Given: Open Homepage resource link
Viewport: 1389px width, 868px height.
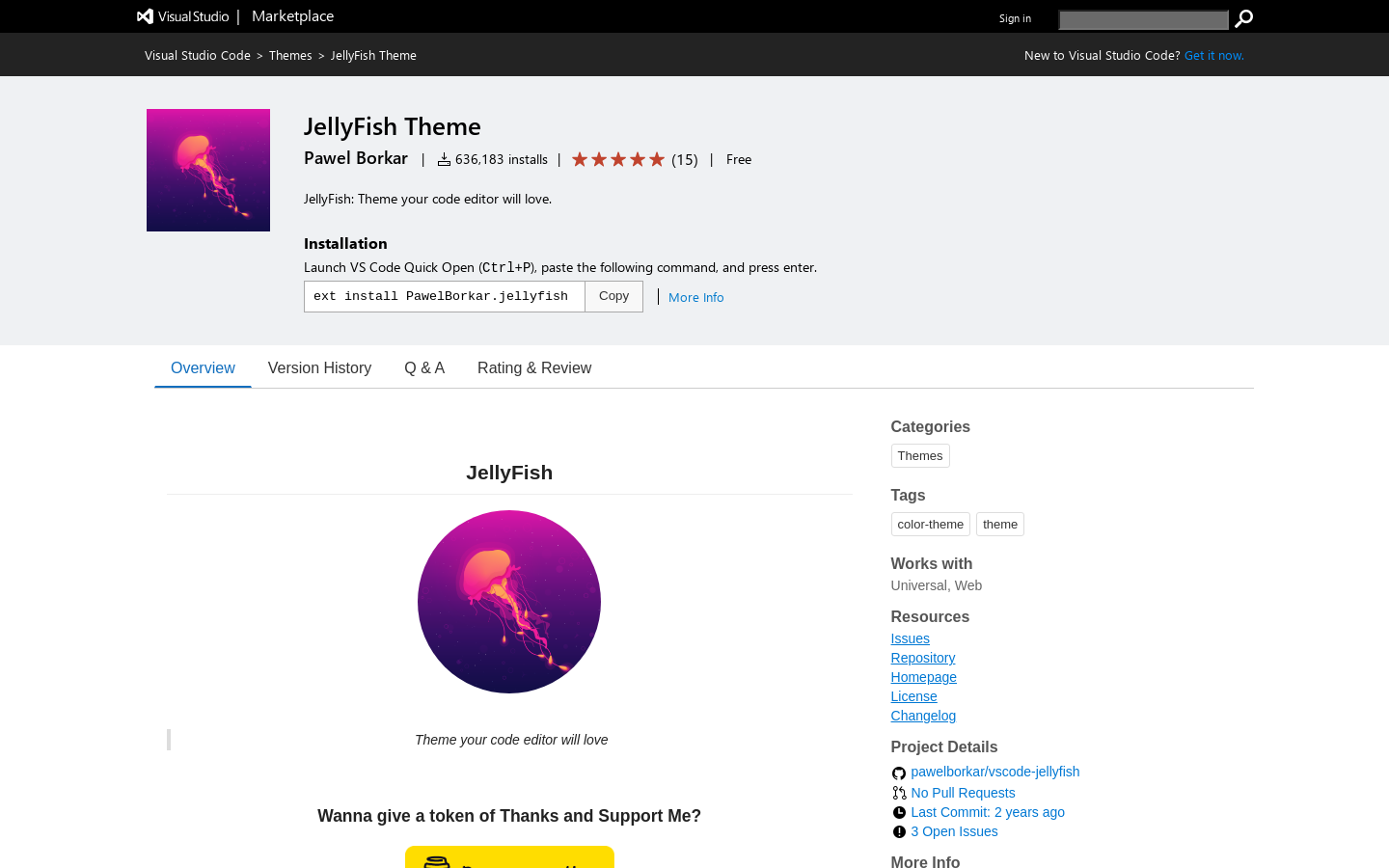Looking at the screenshot, I should 924,677.
